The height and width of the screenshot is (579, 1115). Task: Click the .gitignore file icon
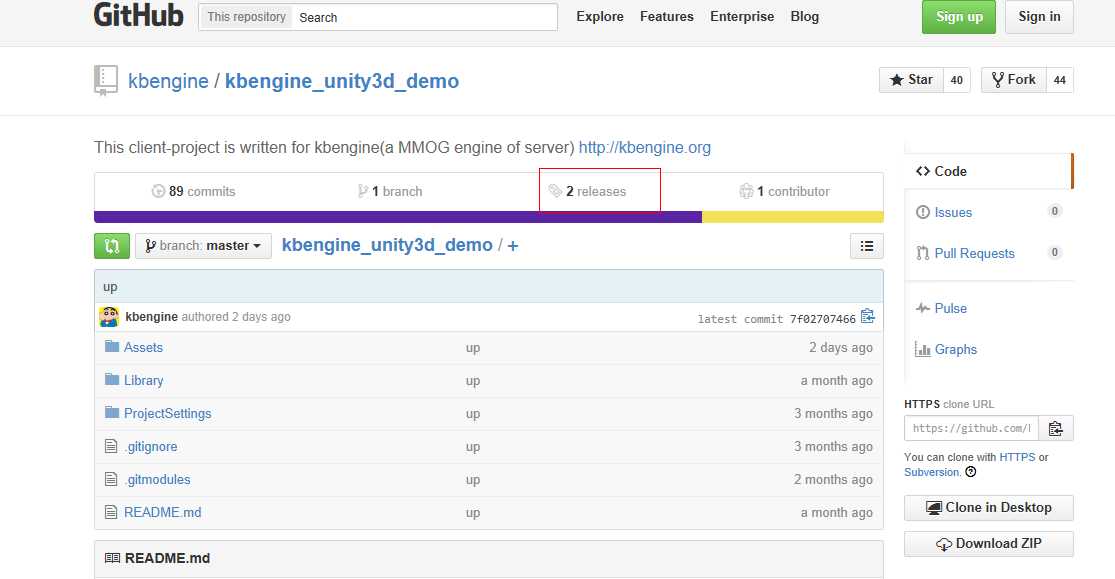(x=111, y=446)
